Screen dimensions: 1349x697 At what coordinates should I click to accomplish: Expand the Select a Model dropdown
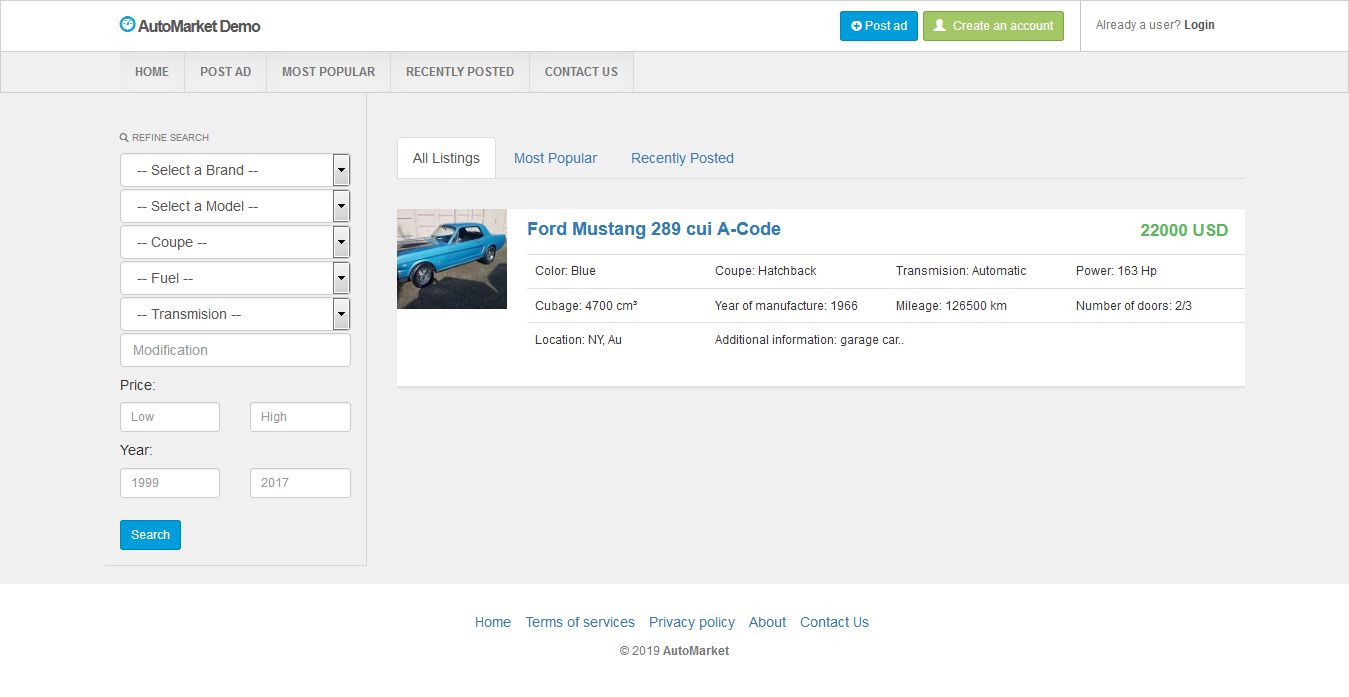235,206
